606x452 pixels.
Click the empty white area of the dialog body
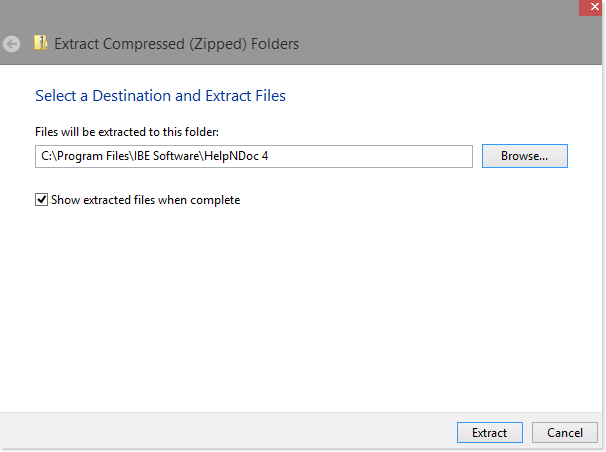coord(301,301)
